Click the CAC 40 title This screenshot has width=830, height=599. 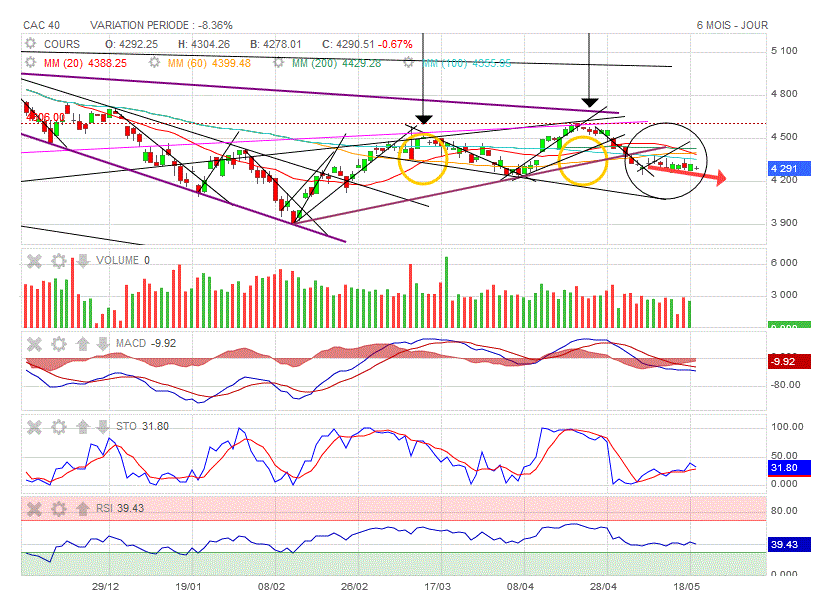tap(41, 25)
